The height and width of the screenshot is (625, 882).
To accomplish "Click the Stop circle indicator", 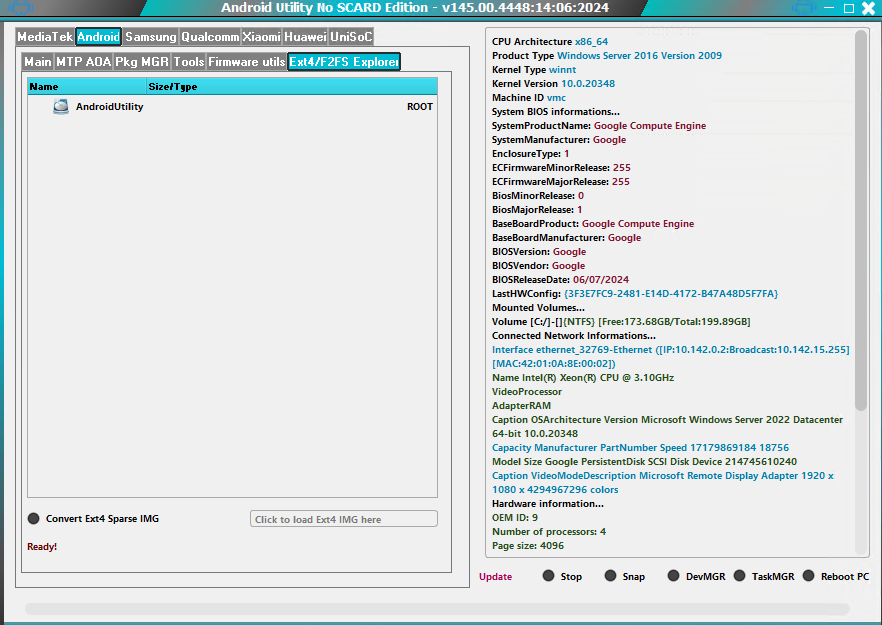I will click(x=548, y=576).
